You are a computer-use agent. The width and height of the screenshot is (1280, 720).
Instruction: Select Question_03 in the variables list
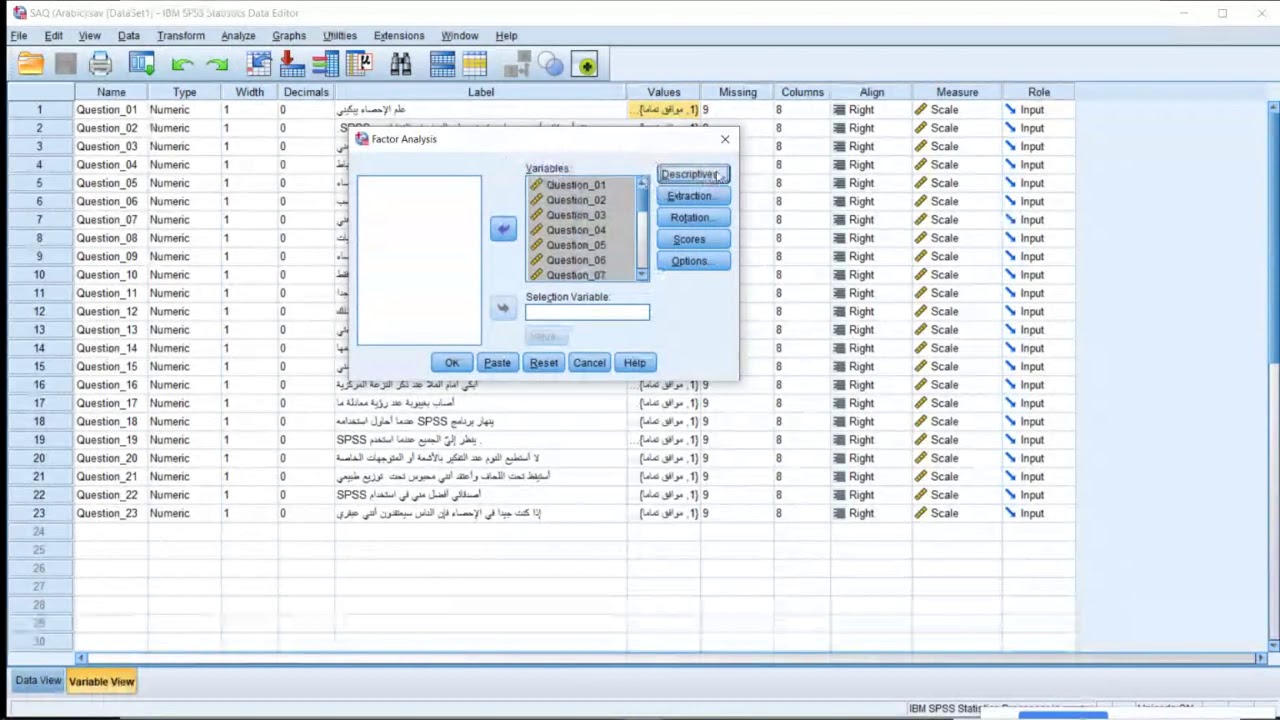(575, 215)
